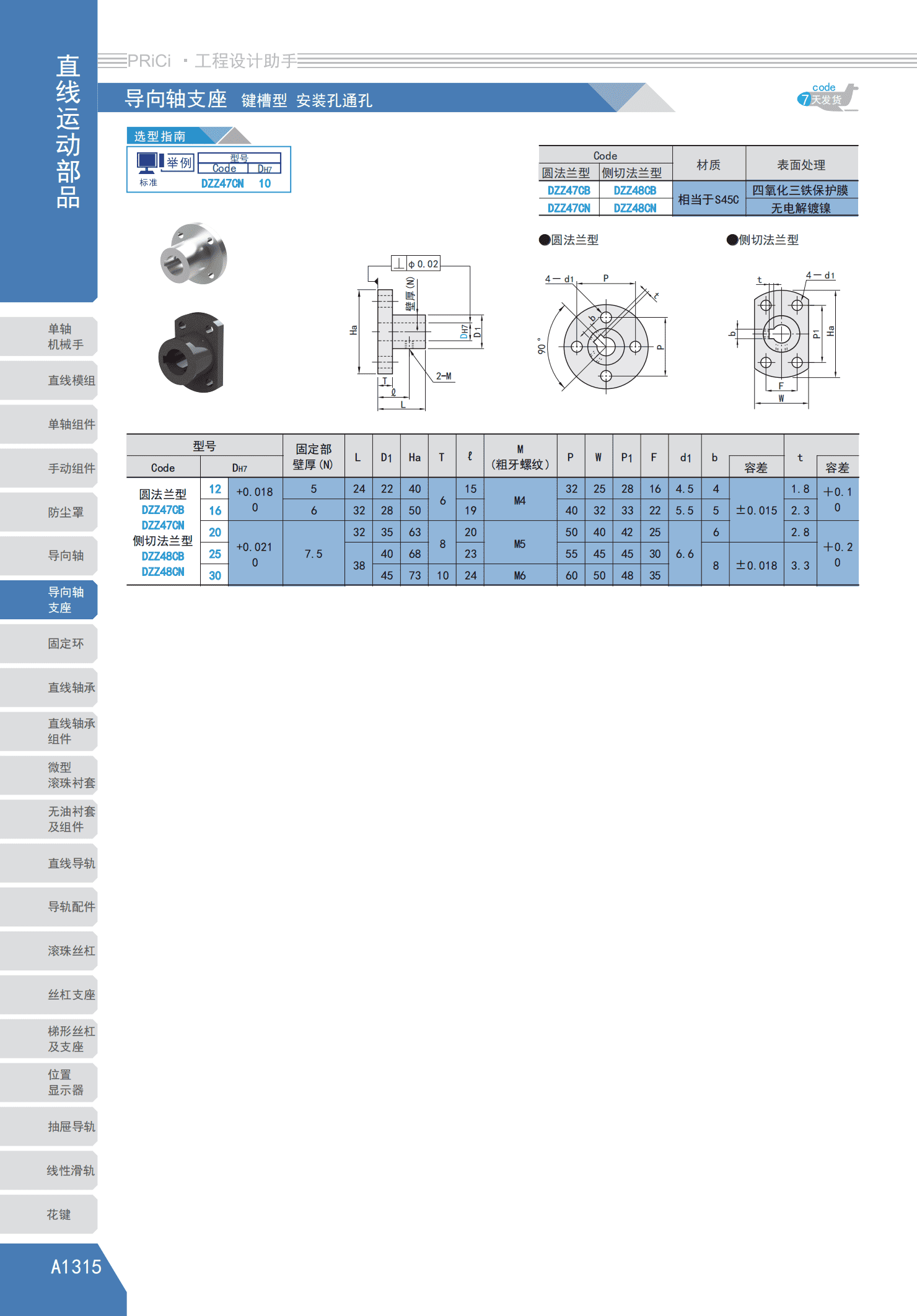Click the 直线运动部品 vertical section title

tap(68, 131)
